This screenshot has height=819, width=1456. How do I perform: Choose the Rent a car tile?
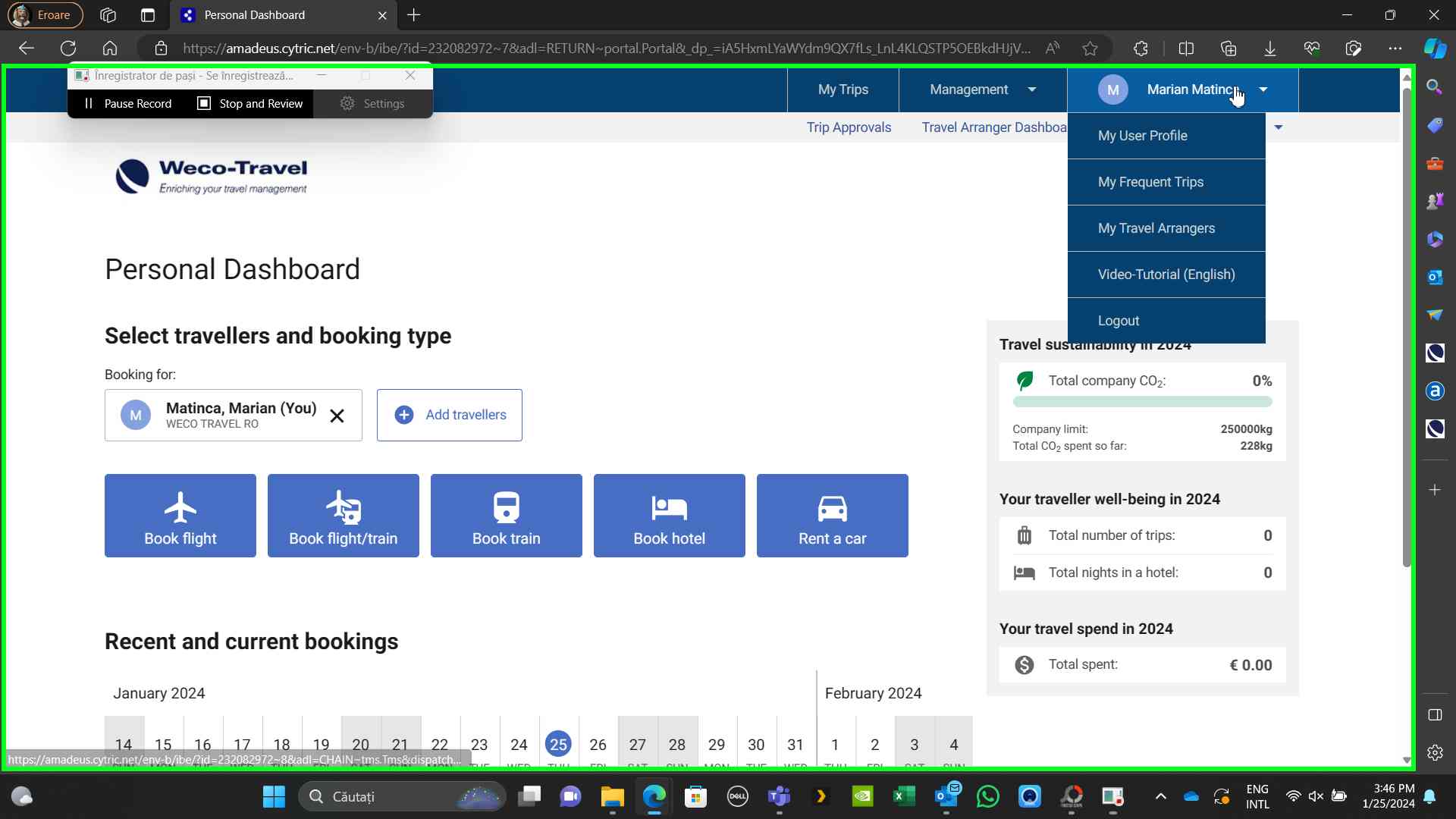point(833,516)
